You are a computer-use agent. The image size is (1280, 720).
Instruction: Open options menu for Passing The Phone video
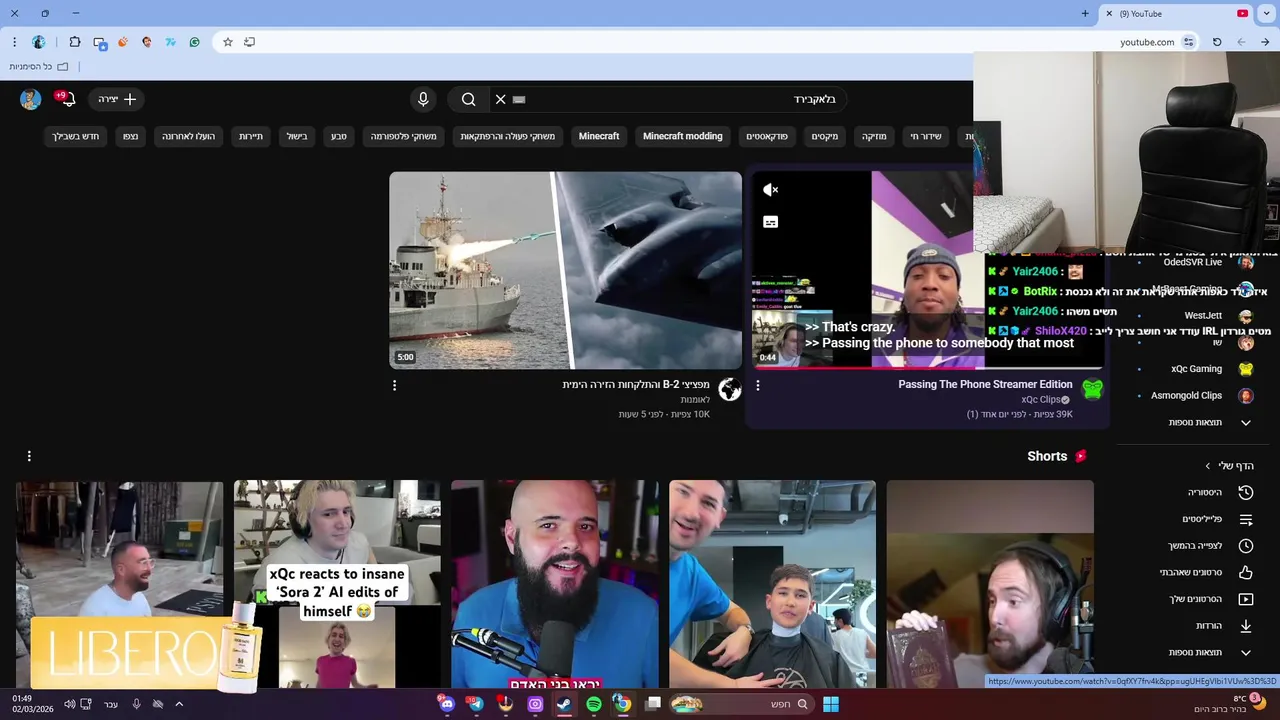click(x=757, y=385)
